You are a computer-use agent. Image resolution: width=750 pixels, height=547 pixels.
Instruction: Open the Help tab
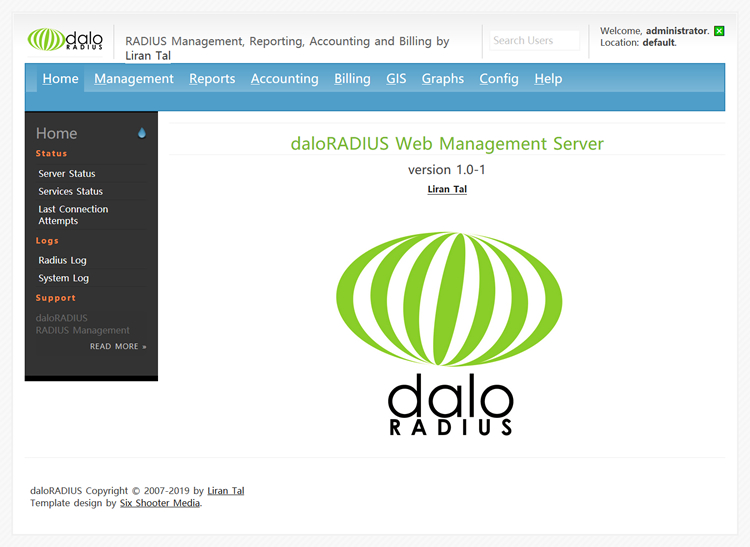pyautogui.click(x=548, y=78)
